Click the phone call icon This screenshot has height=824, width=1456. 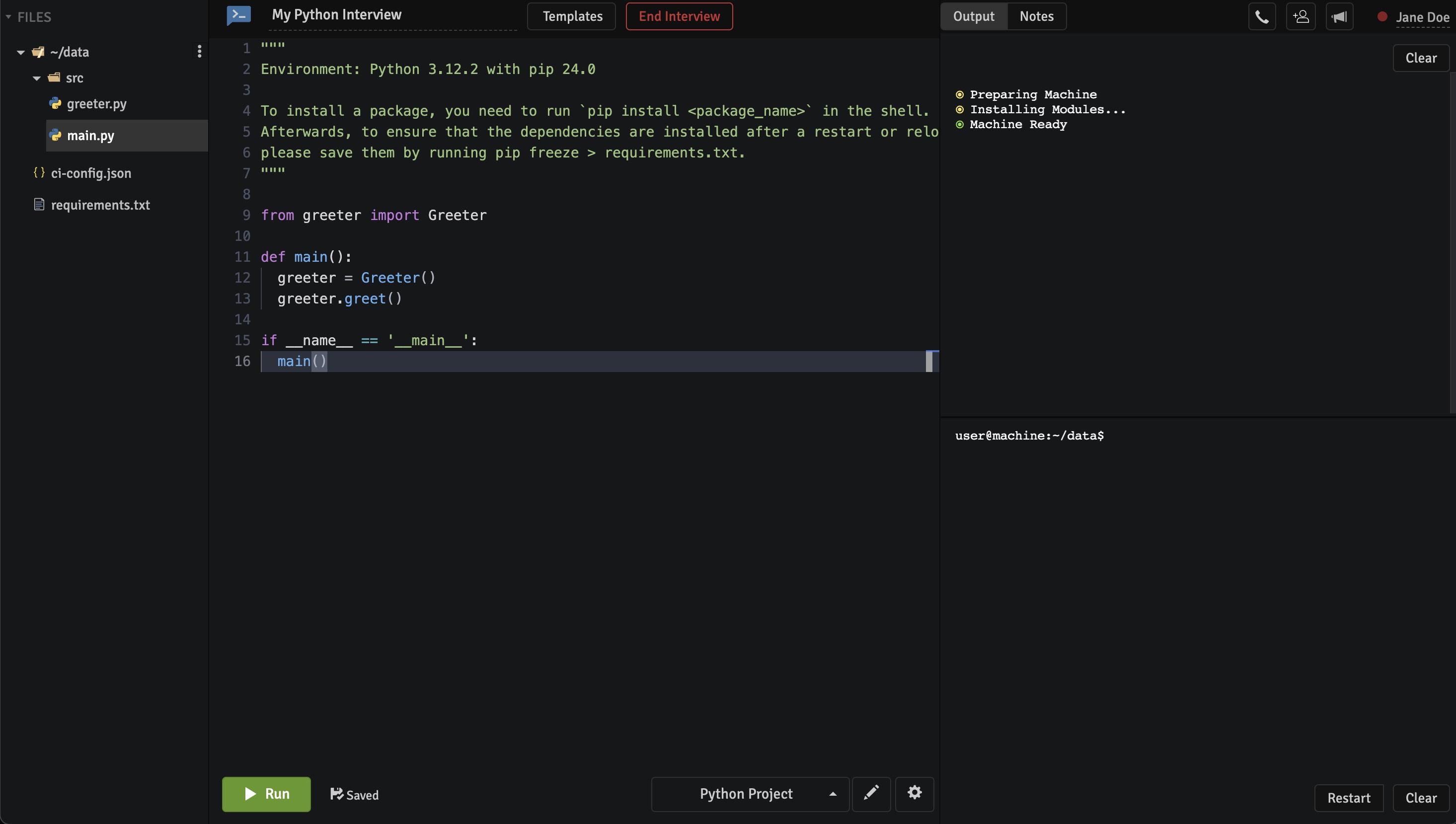pyautogui.click(x=1262, y=16)
